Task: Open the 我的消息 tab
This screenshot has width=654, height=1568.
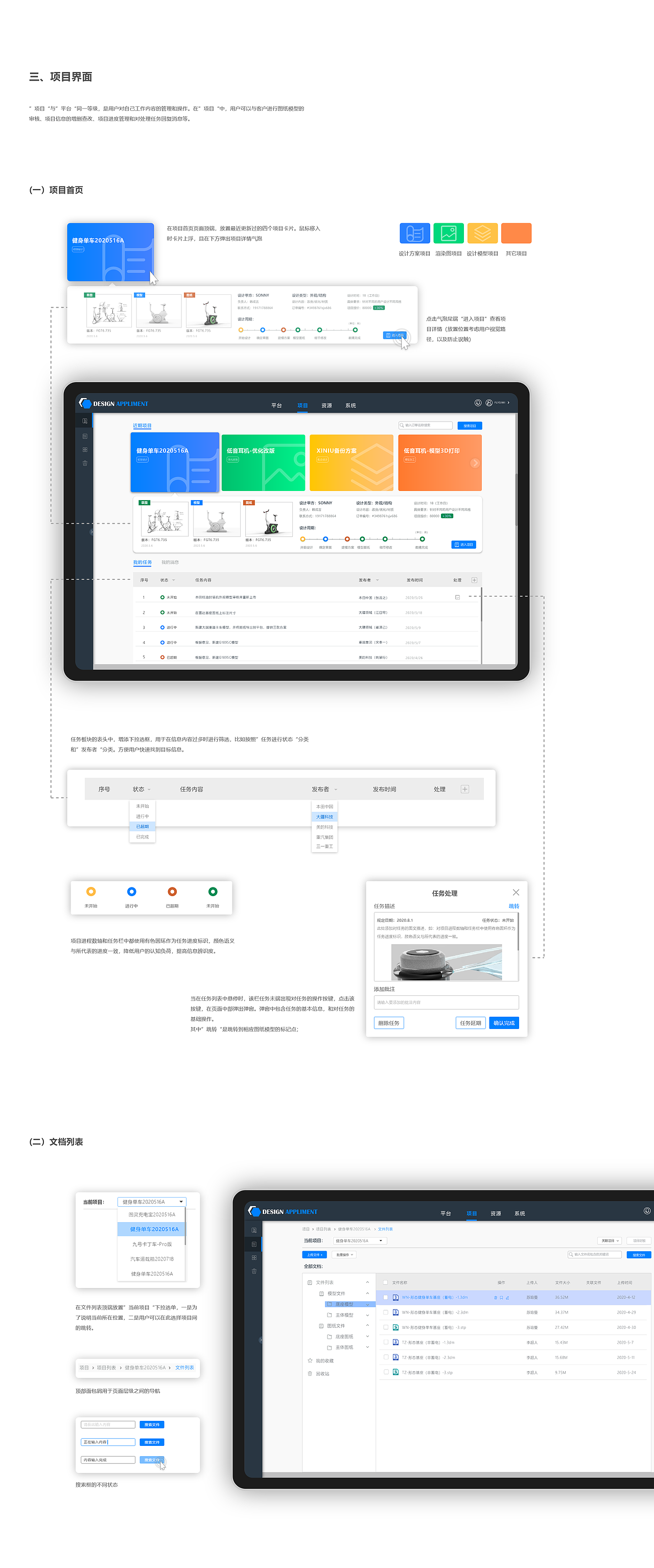Action: (170, 563)
